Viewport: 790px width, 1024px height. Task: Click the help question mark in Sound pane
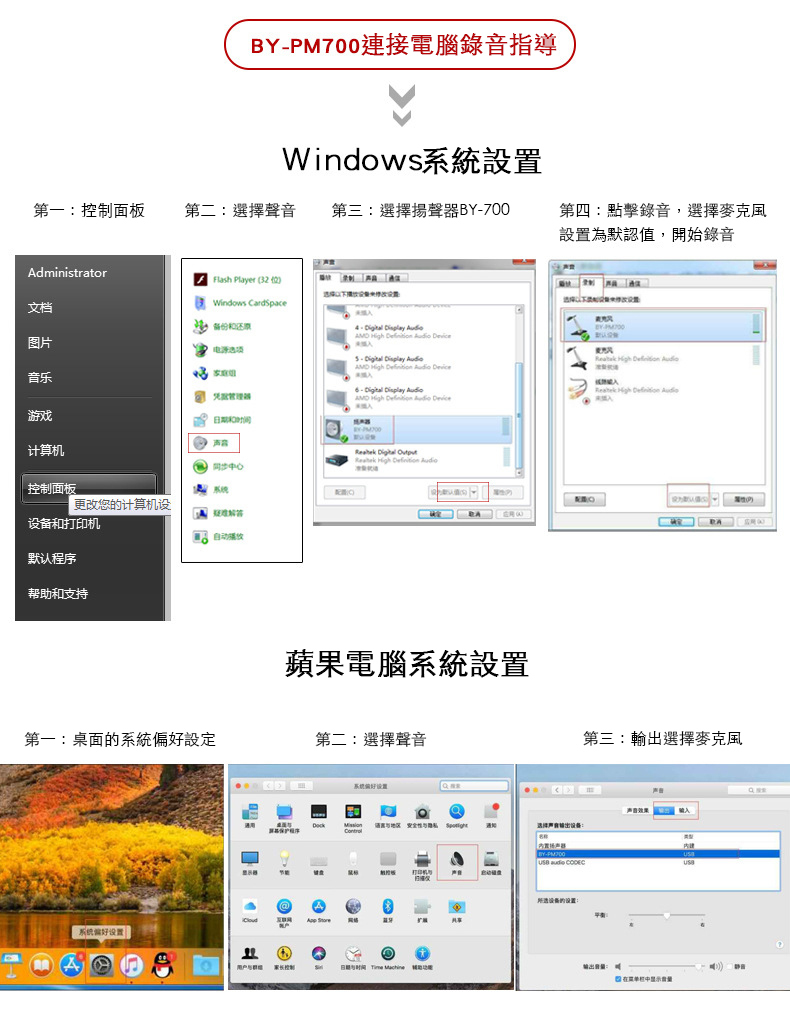[x=779, y=945]
